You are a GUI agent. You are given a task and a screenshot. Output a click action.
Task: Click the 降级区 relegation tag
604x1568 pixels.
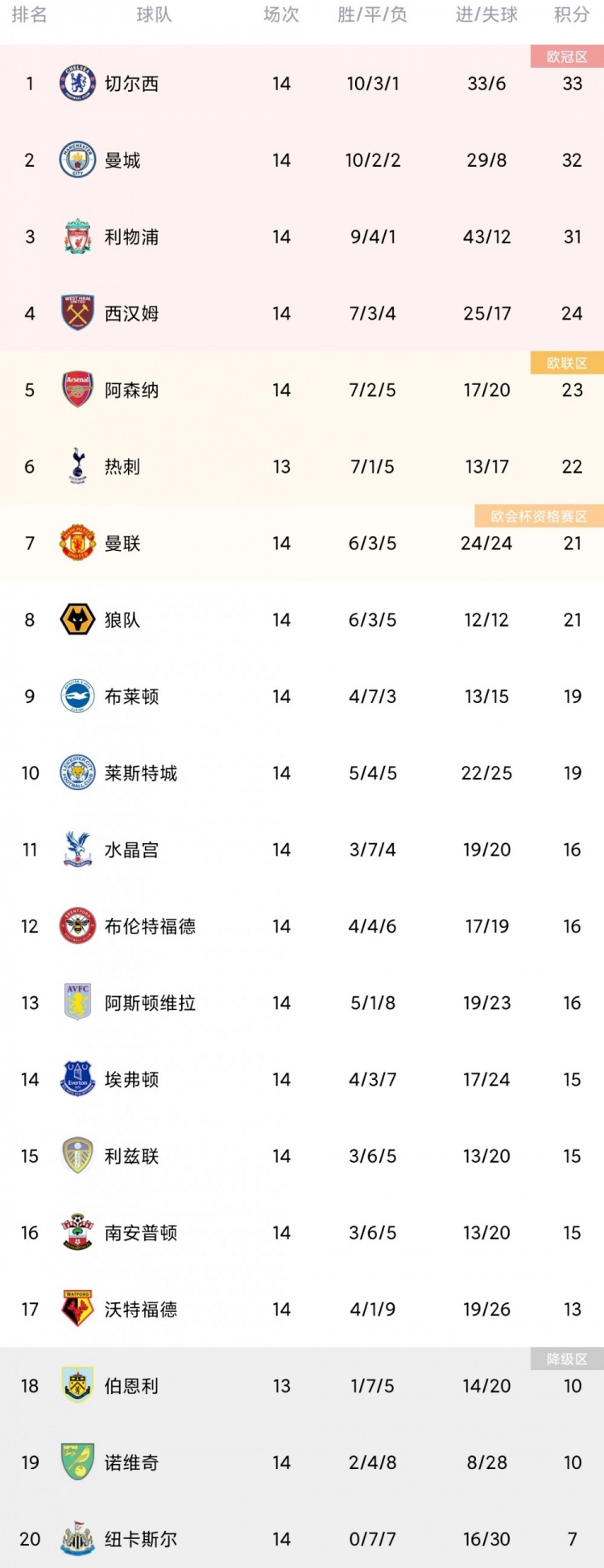point(567,1359)
